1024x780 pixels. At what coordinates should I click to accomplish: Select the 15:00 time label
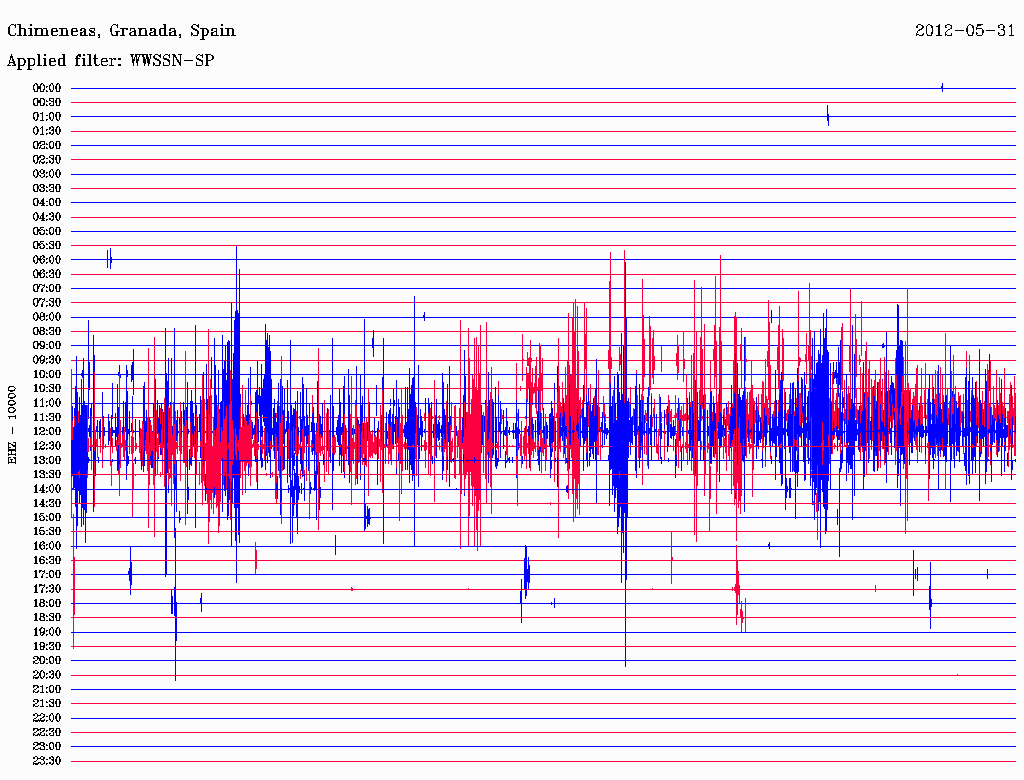tap(46, 518)
